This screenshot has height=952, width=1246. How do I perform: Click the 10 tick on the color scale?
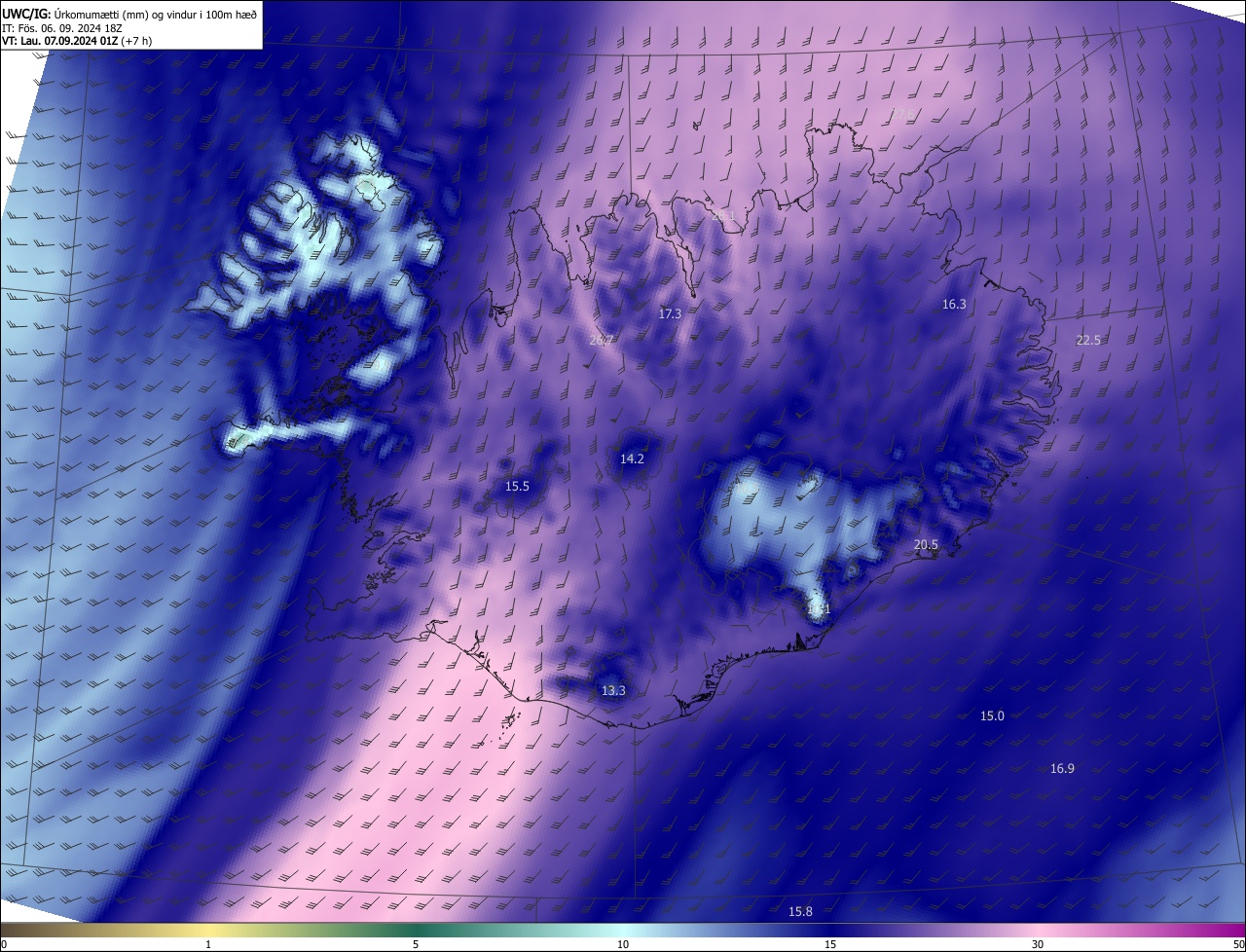623,944
